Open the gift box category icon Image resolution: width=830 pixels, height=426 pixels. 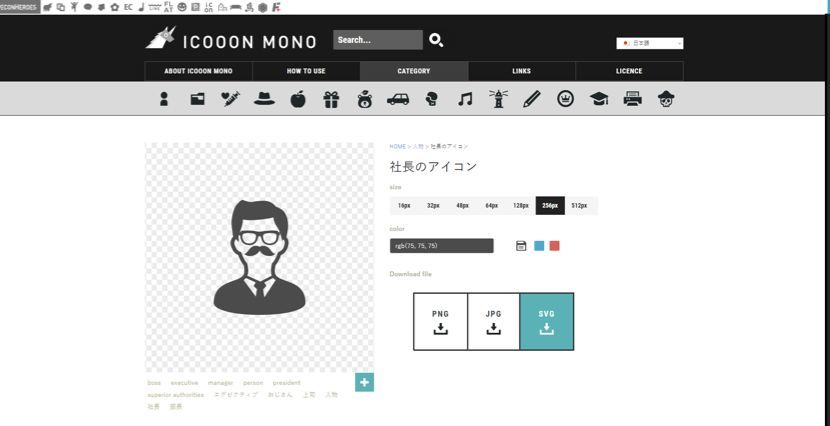point(331,99)
